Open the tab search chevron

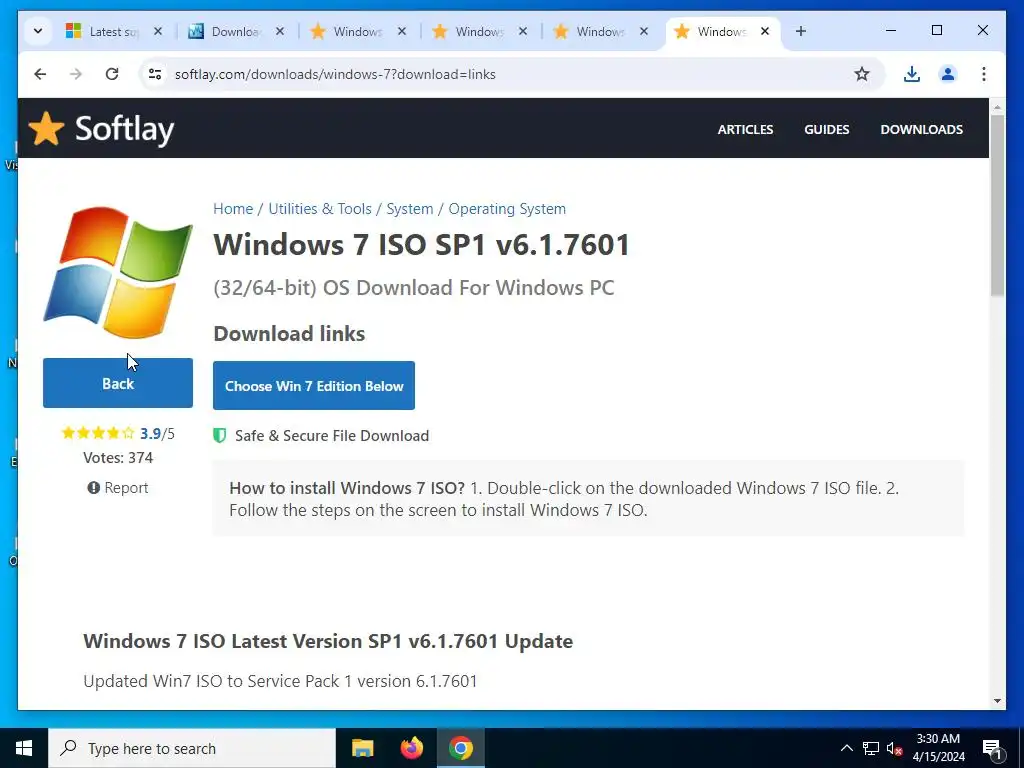38,31
